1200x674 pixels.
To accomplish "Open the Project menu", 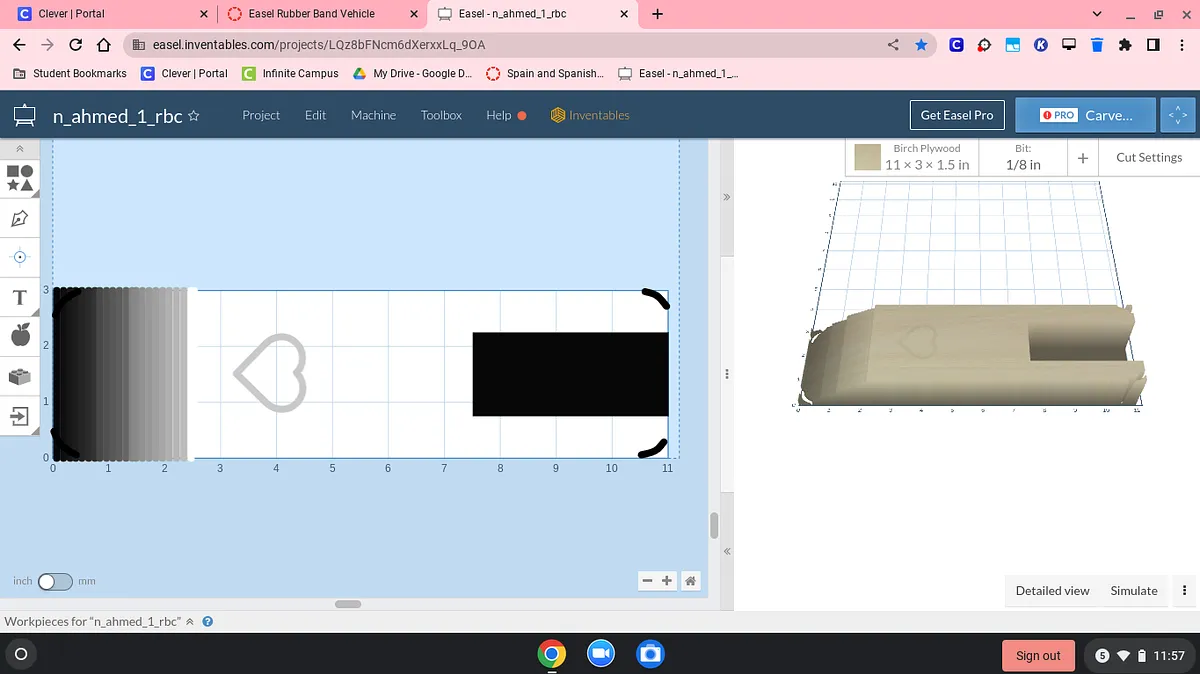I will 261,115.
